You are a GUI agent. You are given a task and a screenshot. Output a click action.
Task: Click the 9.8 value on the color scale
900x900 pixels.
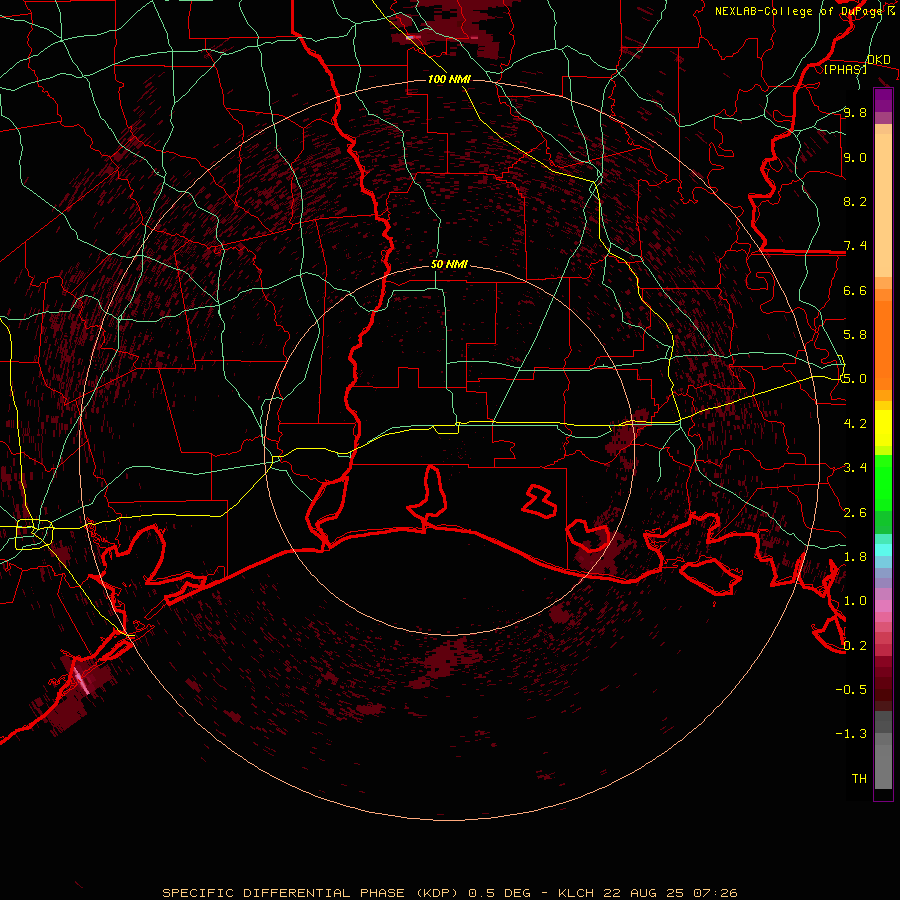click(x=855, y=112)
